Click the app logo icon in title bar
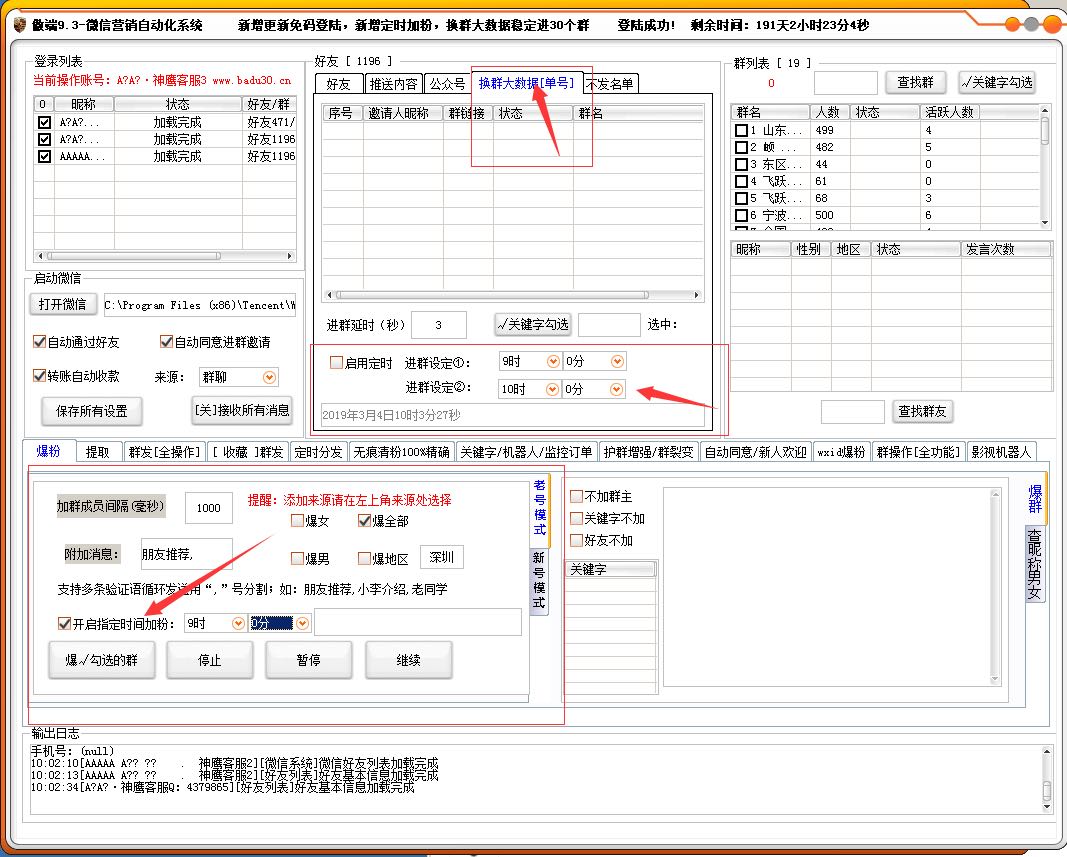This screenshot has height=857, width=1067. point(20,25)
